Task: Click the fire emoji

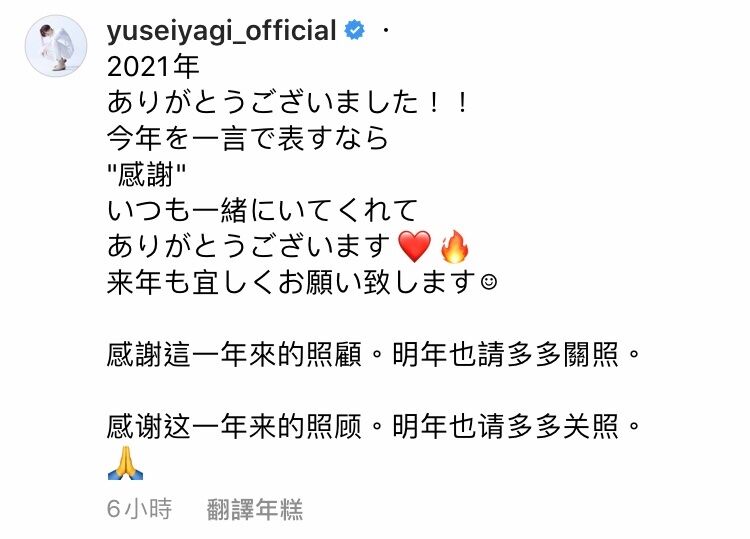Action: coord(454,246)
